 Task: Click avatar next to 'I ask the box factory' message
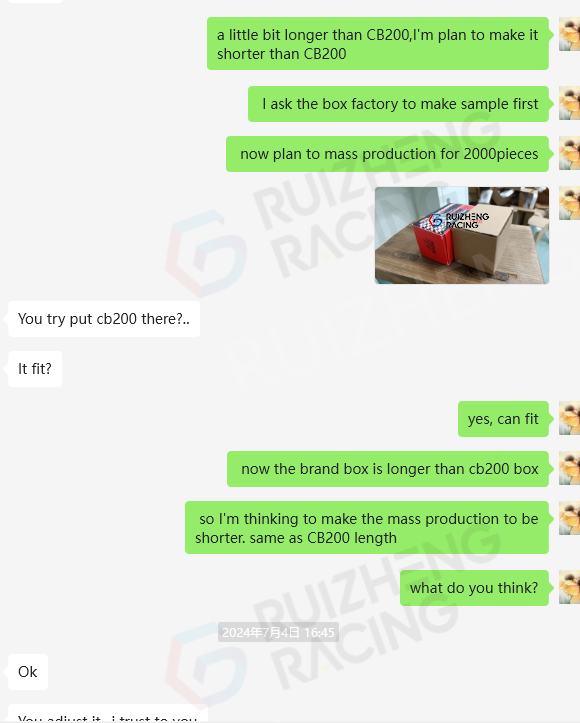coord(569,103)
